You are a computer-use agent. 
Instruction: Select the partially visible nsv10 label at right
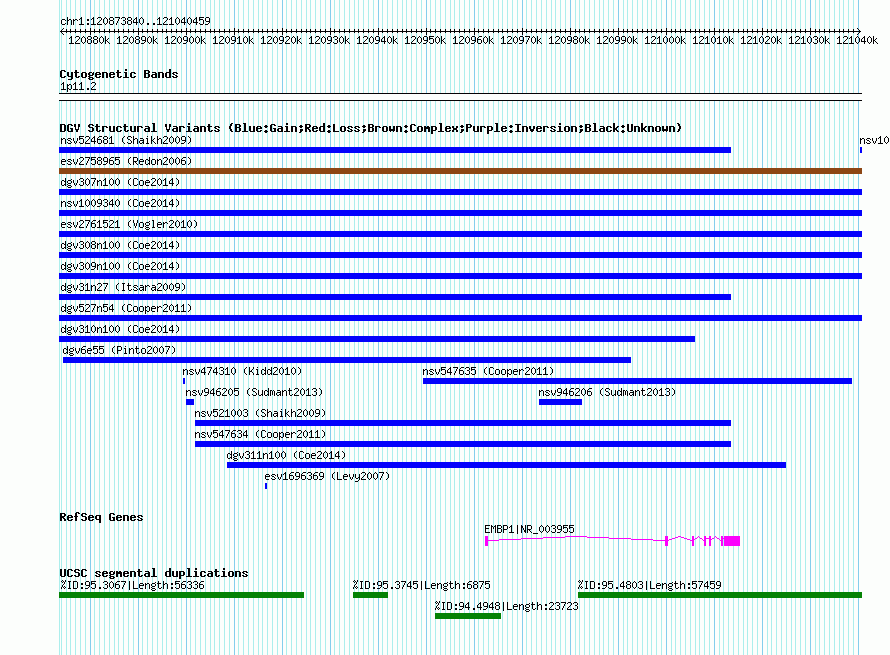(874, 140)
